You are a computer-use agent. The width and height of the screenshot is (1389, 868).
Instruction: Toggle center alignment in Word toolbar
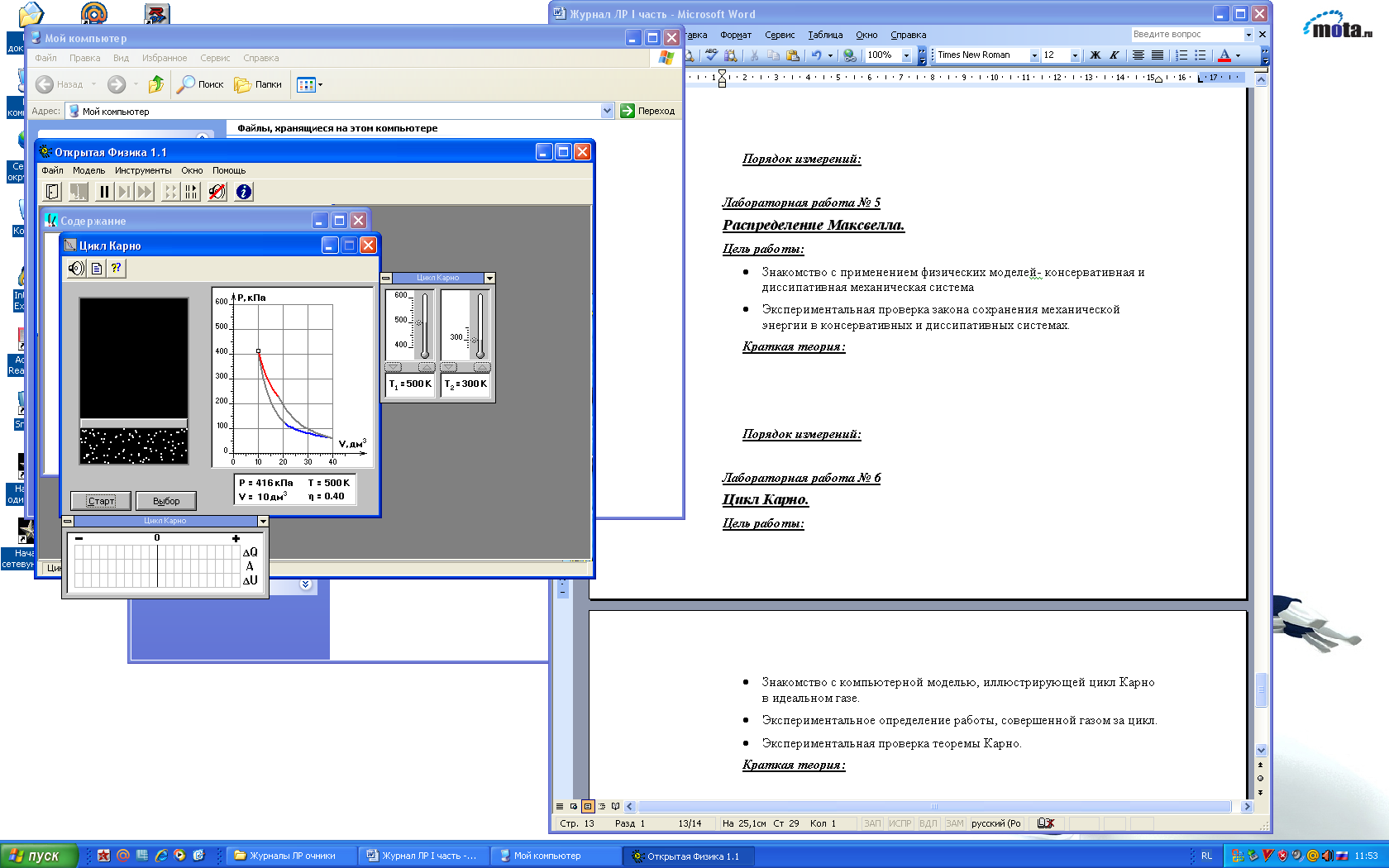point(1138,55)
